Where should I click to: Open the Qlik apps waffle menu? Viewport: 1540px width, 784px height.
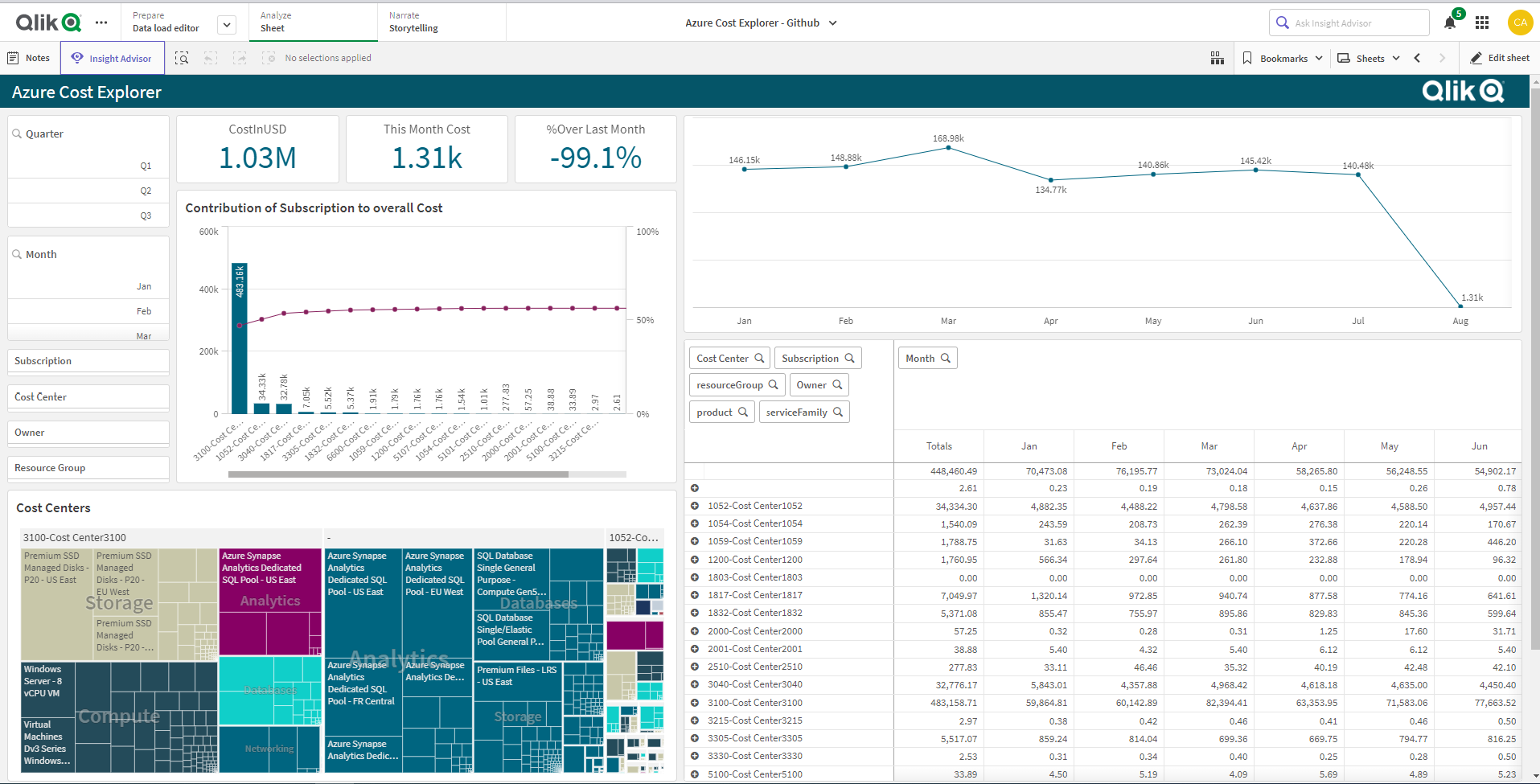tap(1482, 22)
